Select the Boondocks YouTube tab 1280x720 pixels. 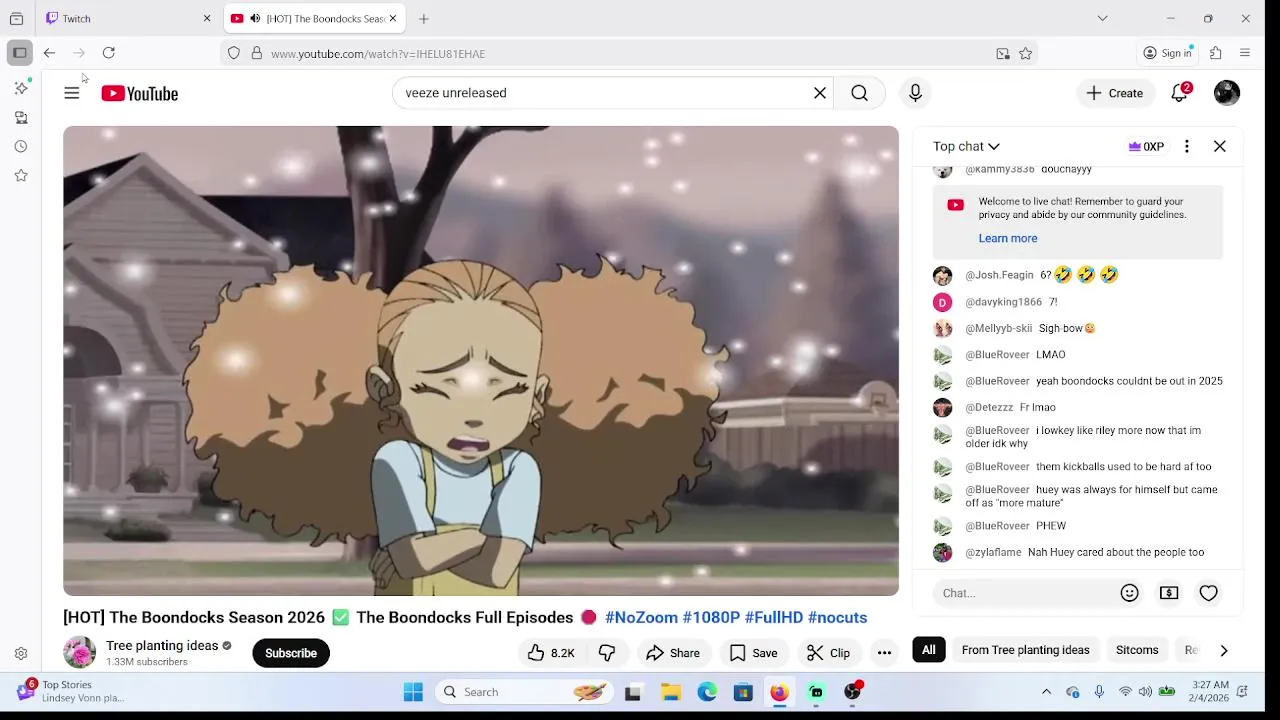[314, 18]
